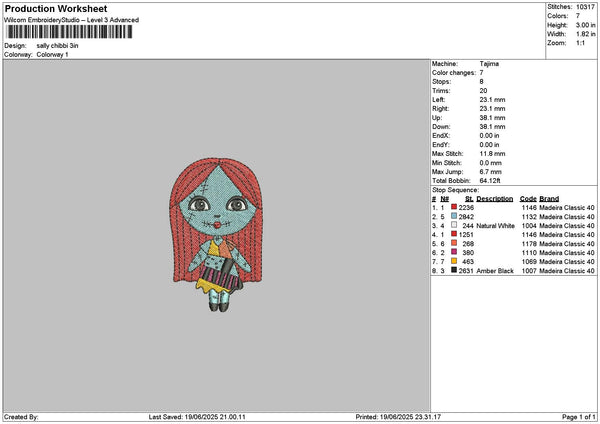This screenshot has height=424, width=600.
Task: Click the Production Worksheet title
Action: point(55,8)
